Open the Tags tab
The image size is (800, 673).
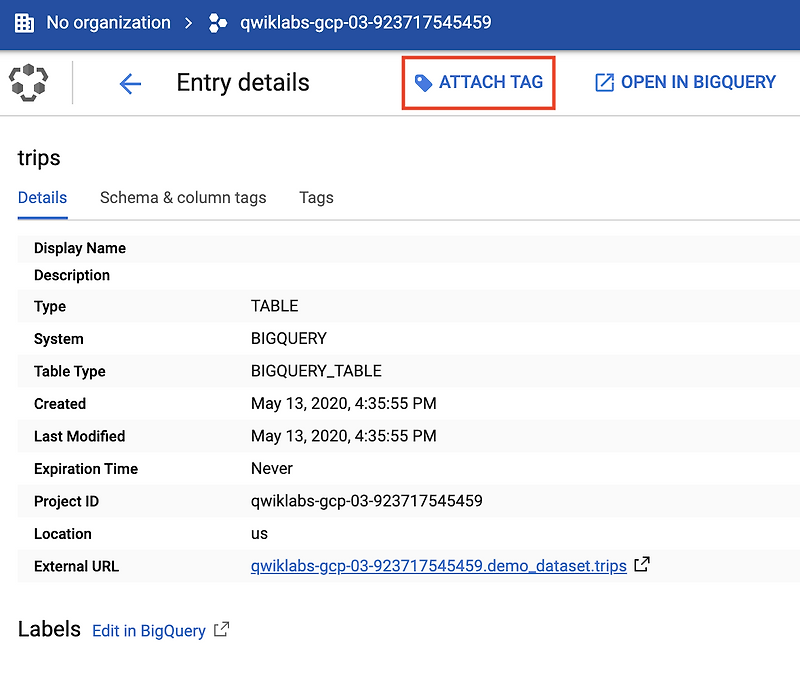tap(315, 197)
